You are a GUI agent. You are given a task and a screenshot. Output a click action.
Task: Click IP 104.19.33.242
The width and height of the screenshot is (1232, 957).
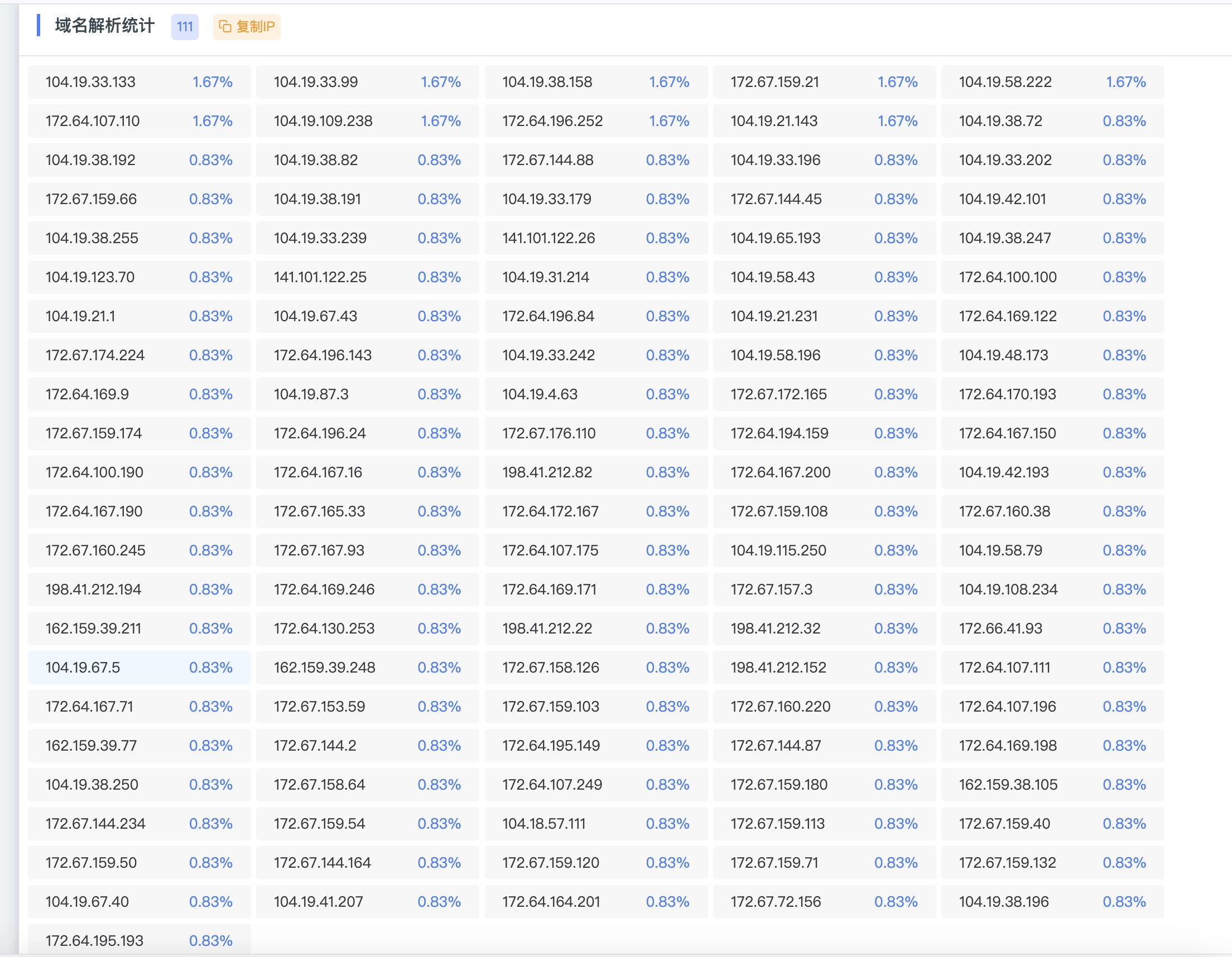click(596, 355)
